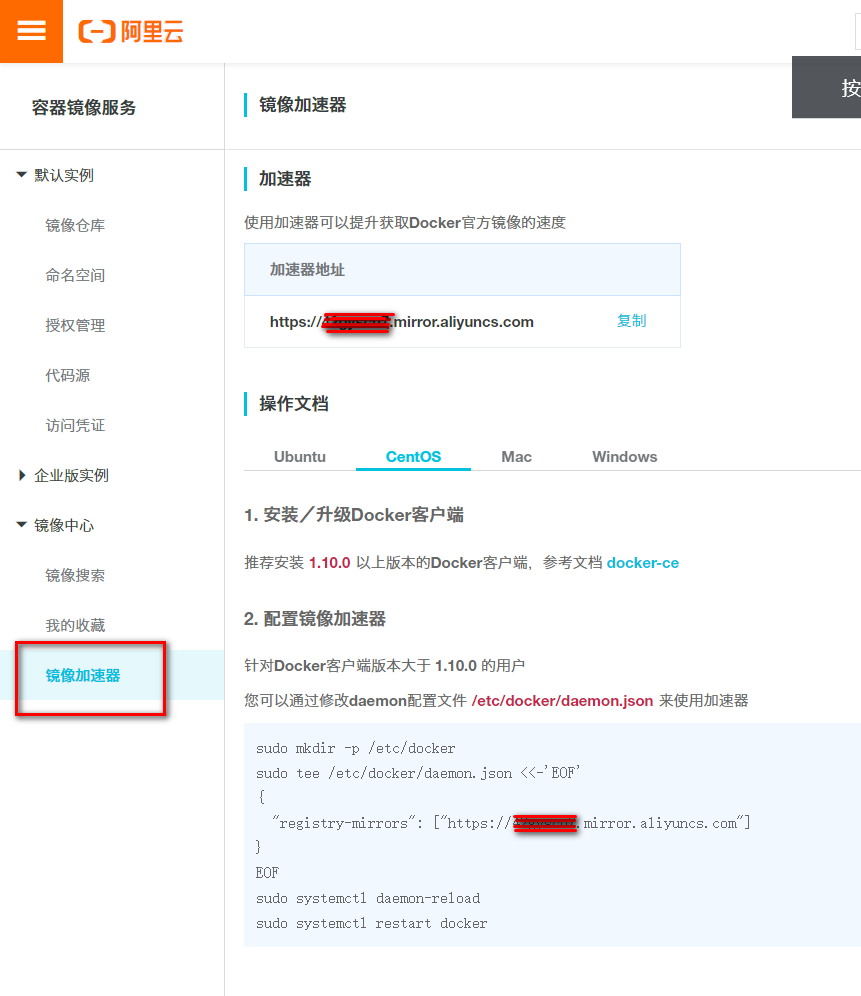Click 复制 to copy accelerator address

coord(632,321)
